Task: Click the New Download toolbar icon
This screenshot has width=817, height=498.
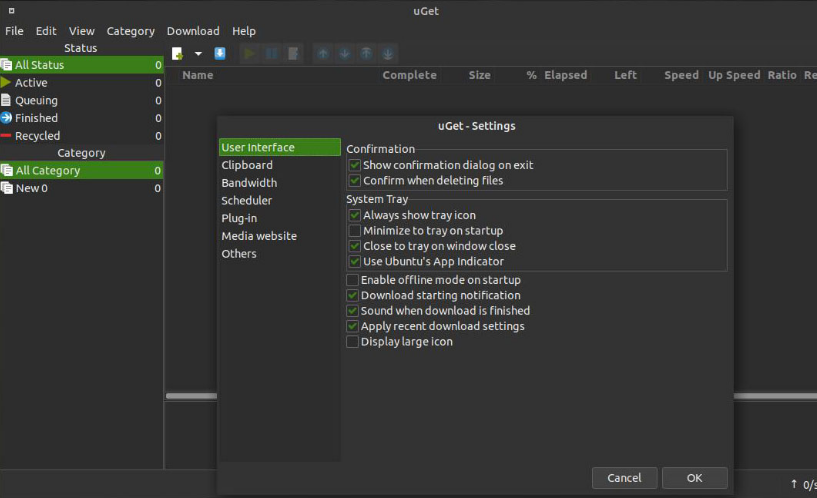Action: click(178, 54)
